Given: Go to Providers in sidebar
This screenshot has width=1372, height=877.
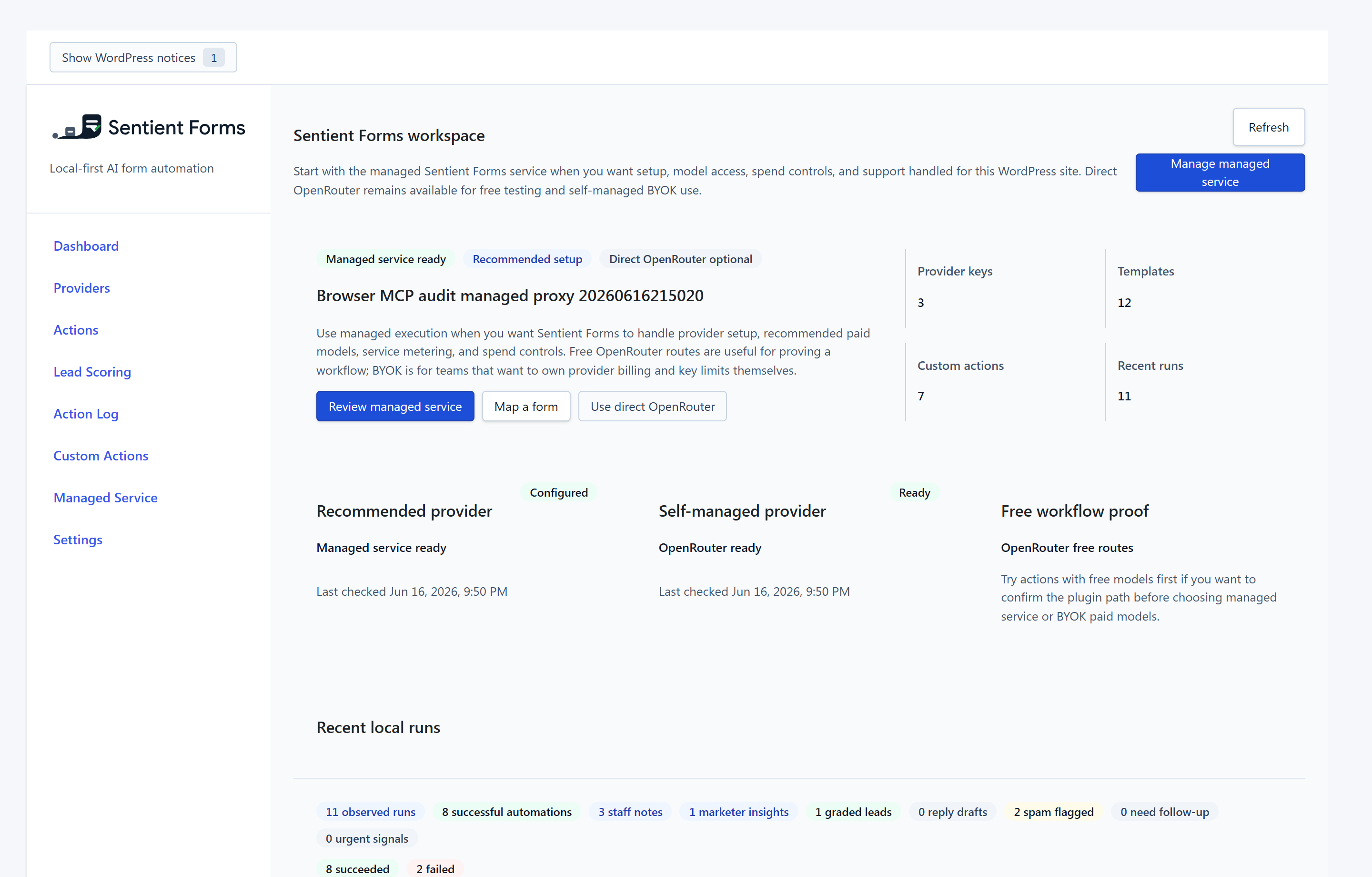Looking at the screenshot, I should tap(81, 288).
